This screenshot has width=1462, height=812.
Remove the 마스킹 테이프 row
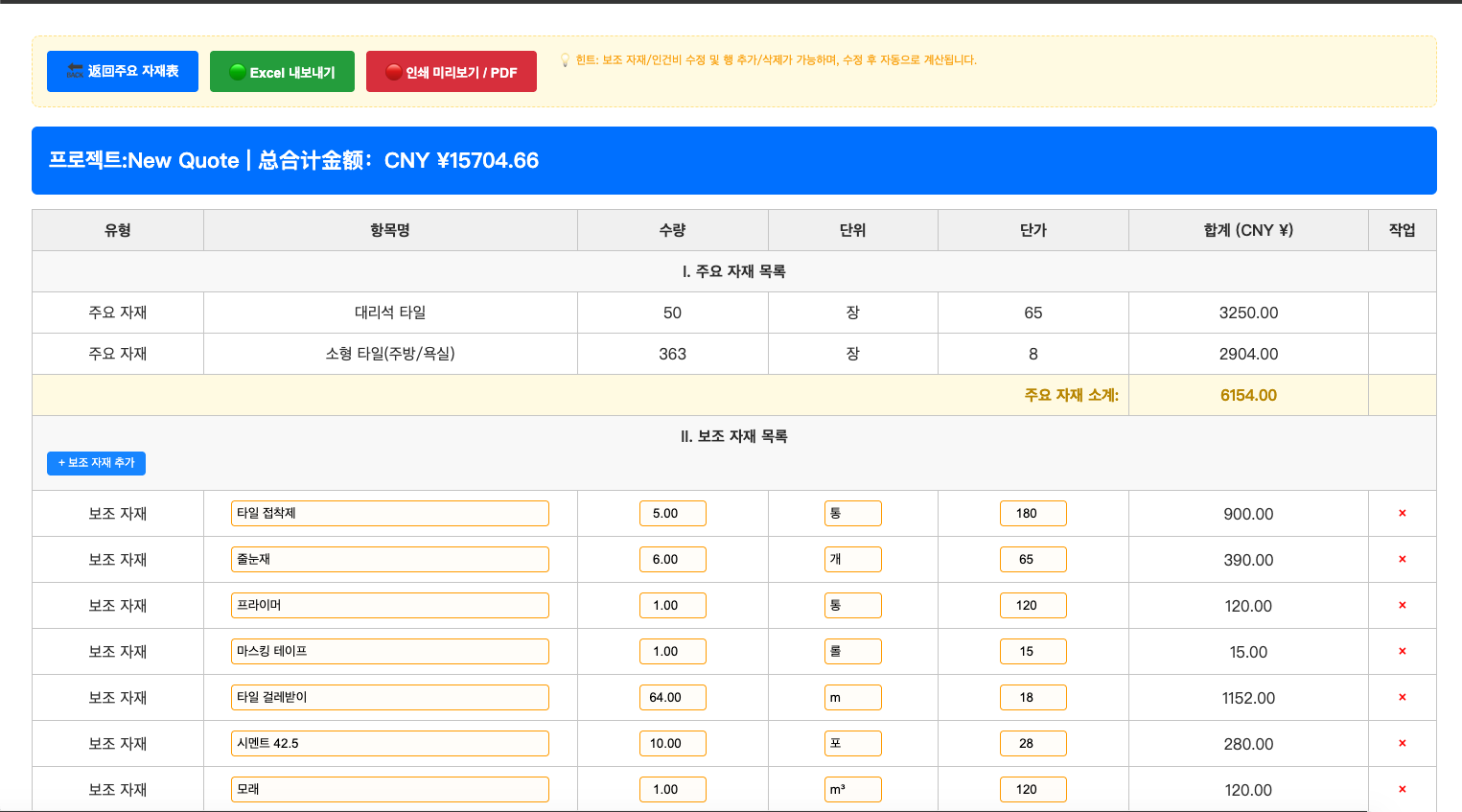coord(1402,651)
